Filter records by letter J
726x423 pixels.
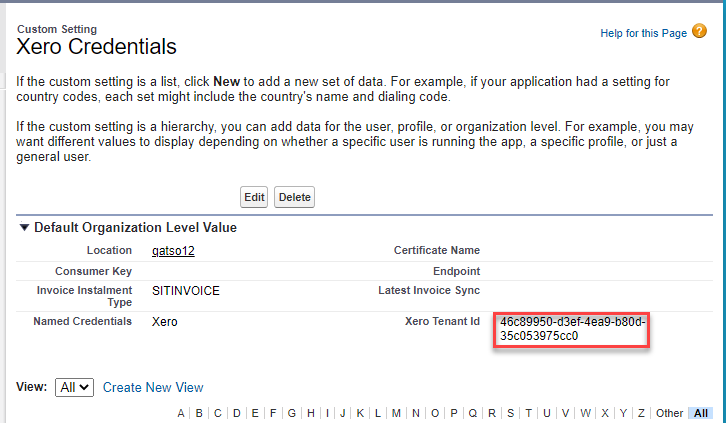343,413
